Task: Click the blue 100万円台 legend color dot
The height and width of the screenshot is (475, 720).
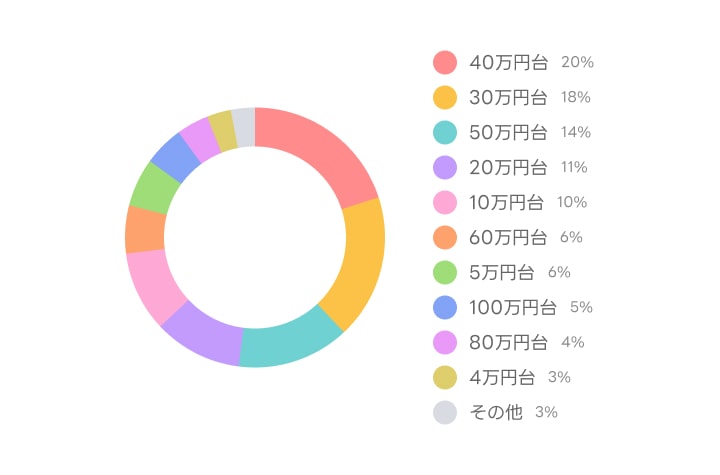Action: pyautogui.click(x=445, y=307)
